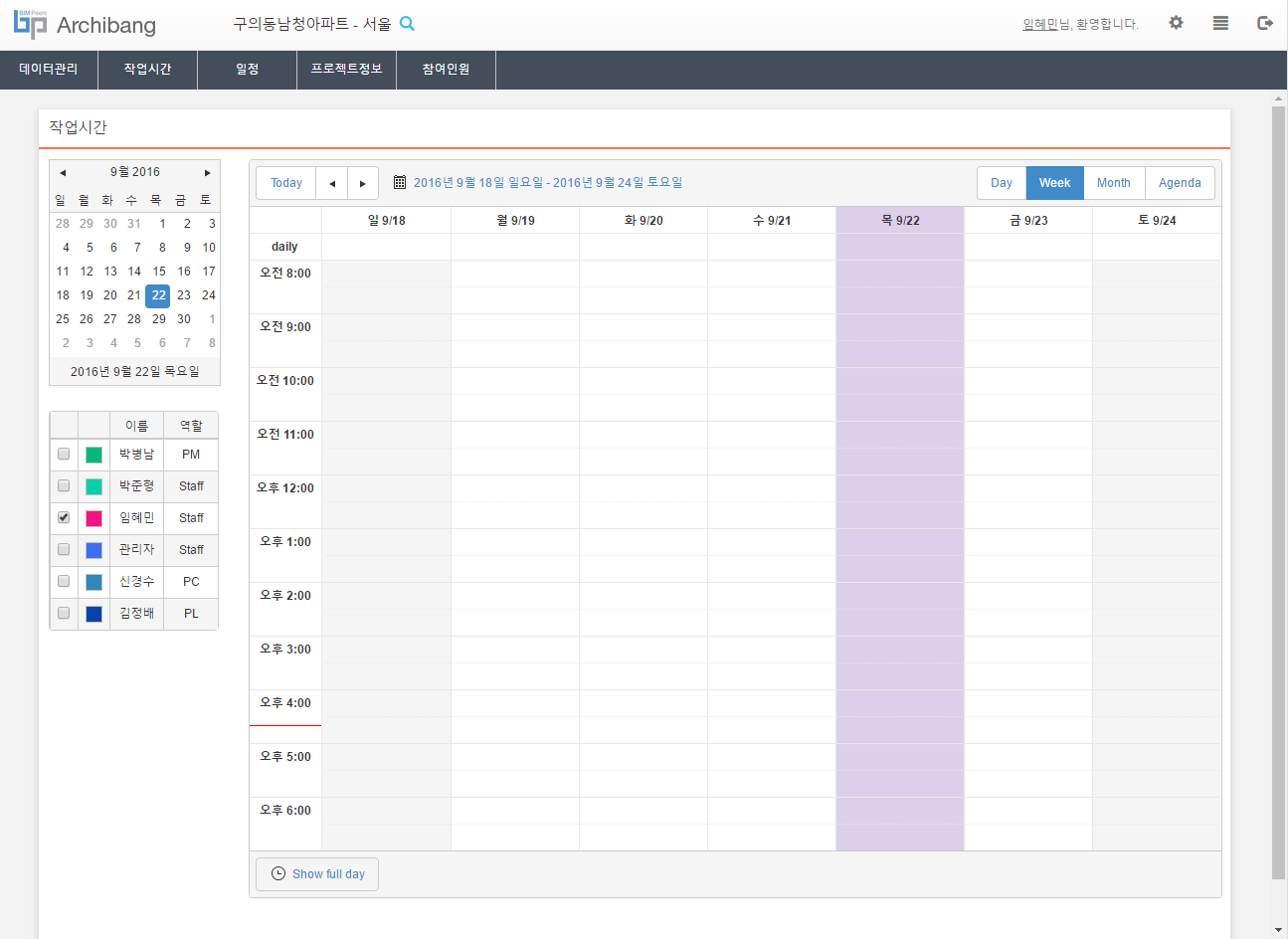Click the Archibang logo icon
The height and width of the screenshot is (939, 1288).
30,24
